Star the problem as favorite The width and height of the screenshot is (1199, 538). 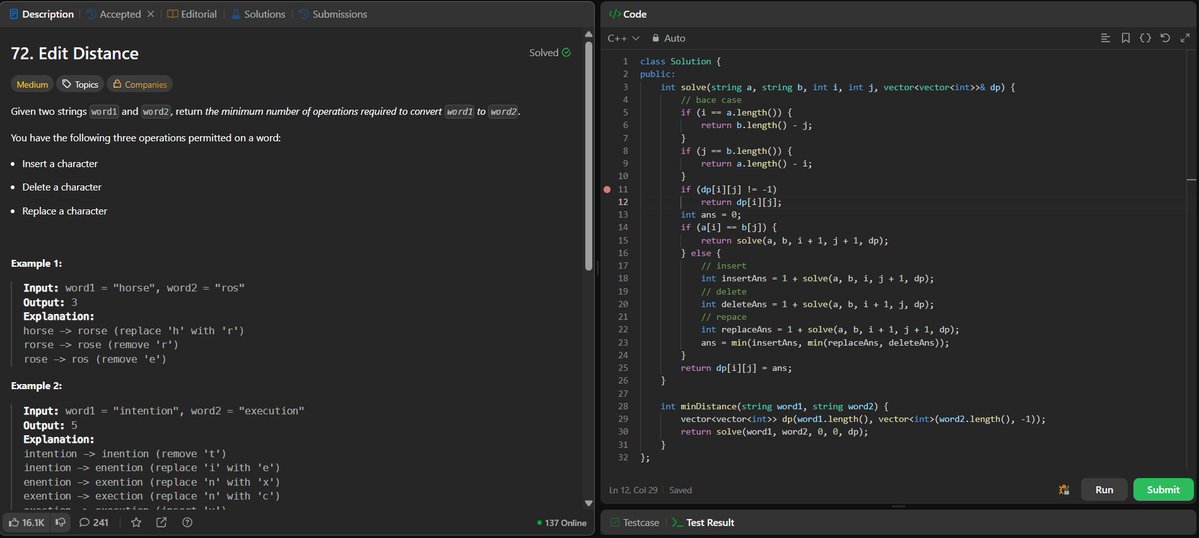[136, 523]
